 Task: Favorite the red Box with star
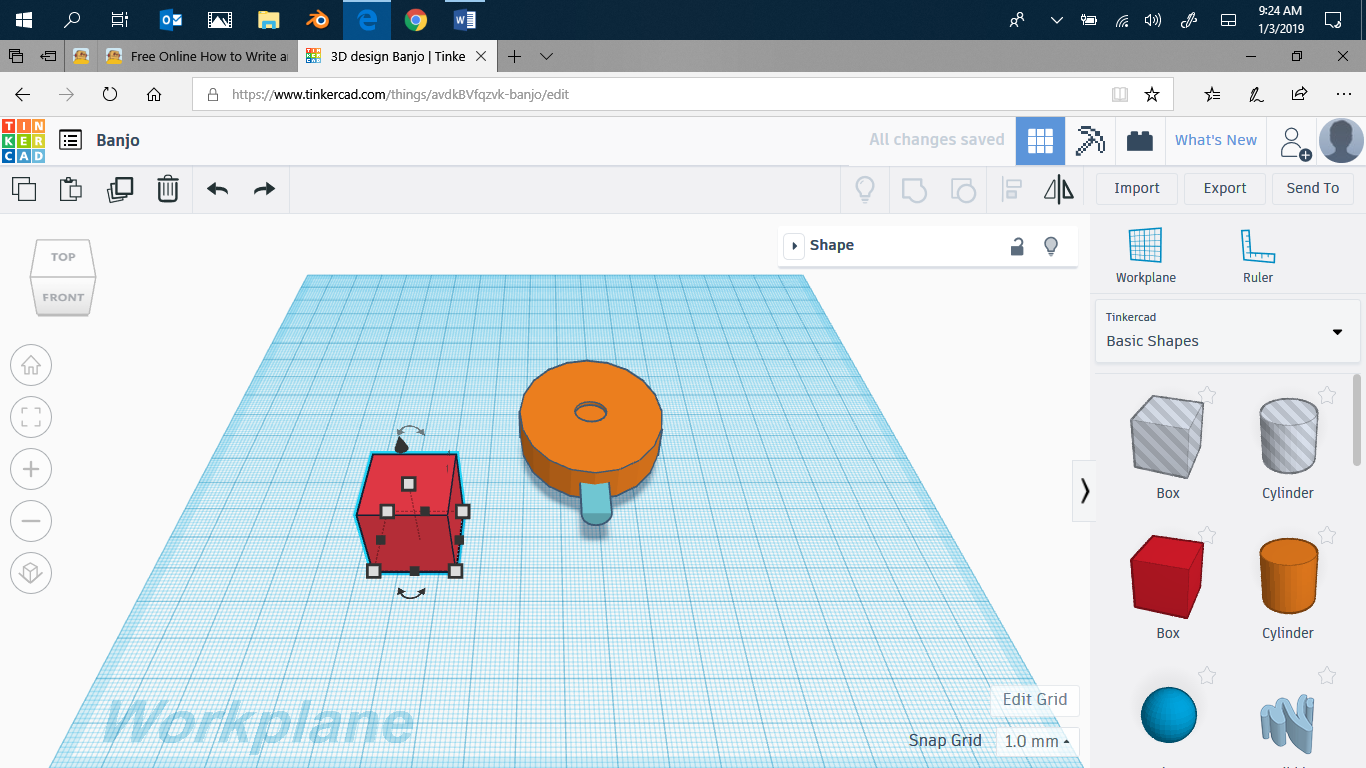[1207, 535]
